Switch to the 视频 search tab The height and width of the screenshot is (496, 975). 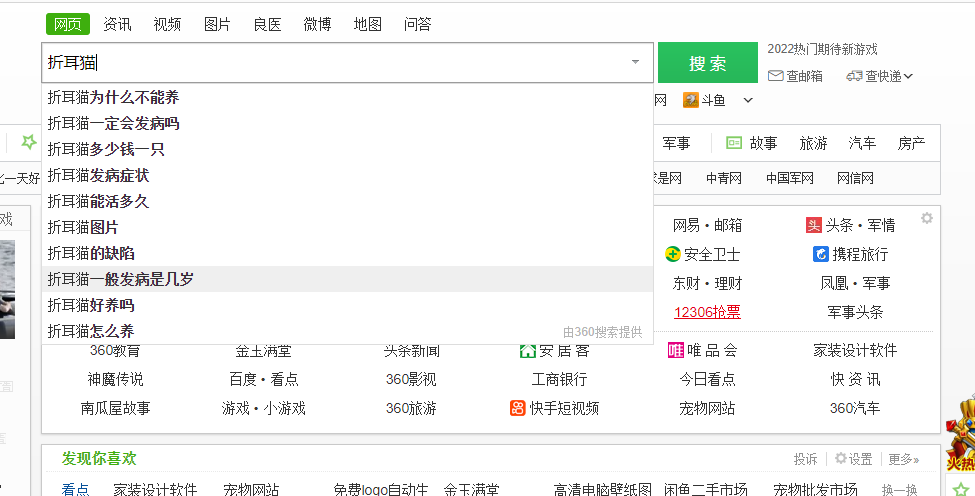click(x=167, y=24)
